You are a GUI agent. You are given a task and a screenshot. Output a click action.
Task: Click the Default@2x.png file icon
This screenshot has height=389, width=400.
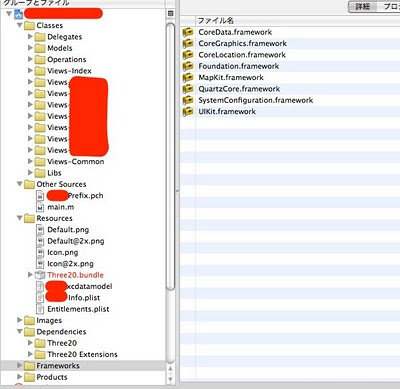tap(40, 241)
